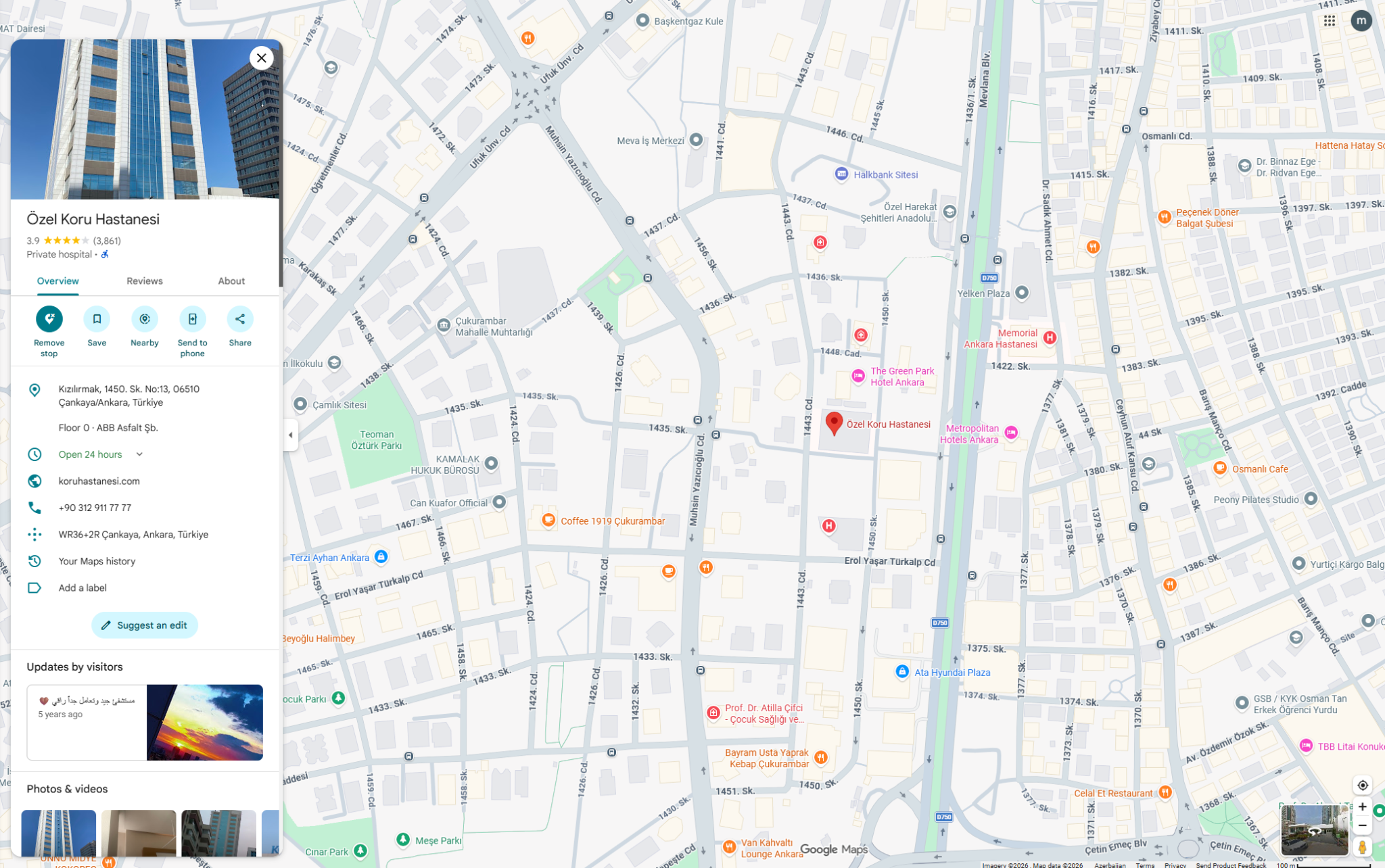Center map on your location
This screenshot has height=868, width=1385.
(x=1362, y=785)
